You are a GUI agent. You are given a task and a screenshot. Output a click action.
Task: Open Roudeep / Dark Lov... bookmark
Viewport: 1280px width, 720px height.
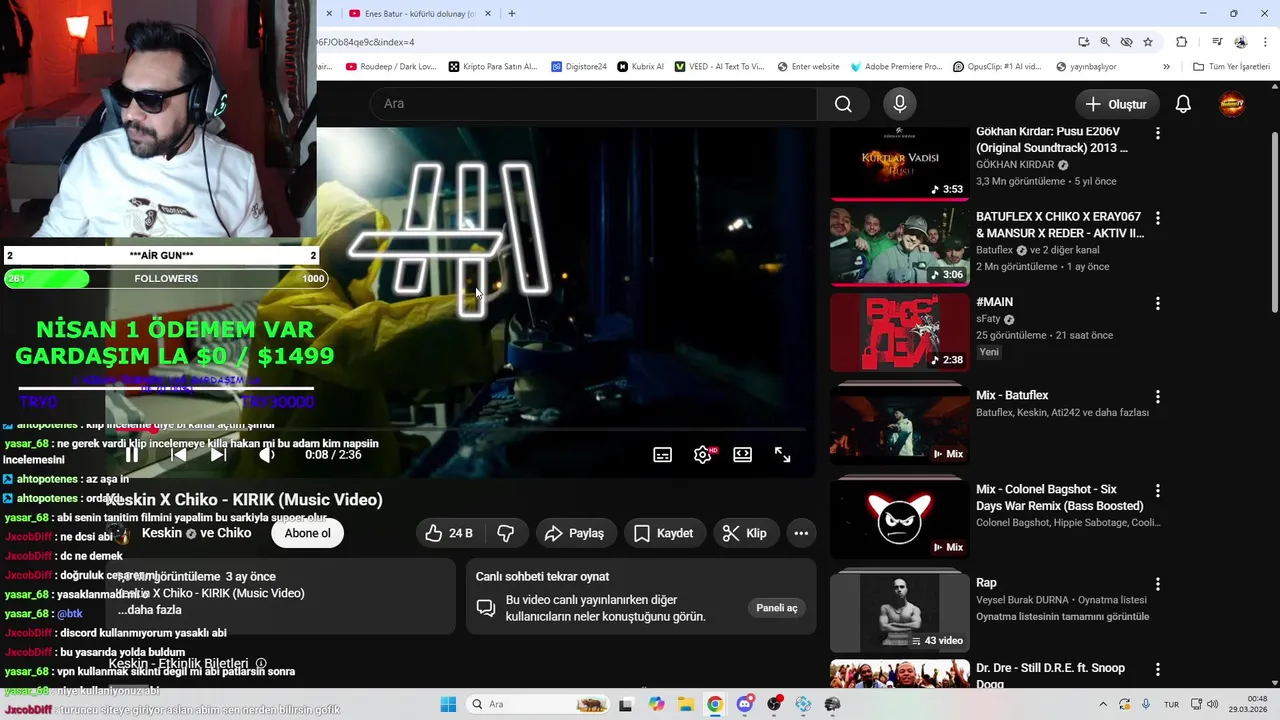391,67
